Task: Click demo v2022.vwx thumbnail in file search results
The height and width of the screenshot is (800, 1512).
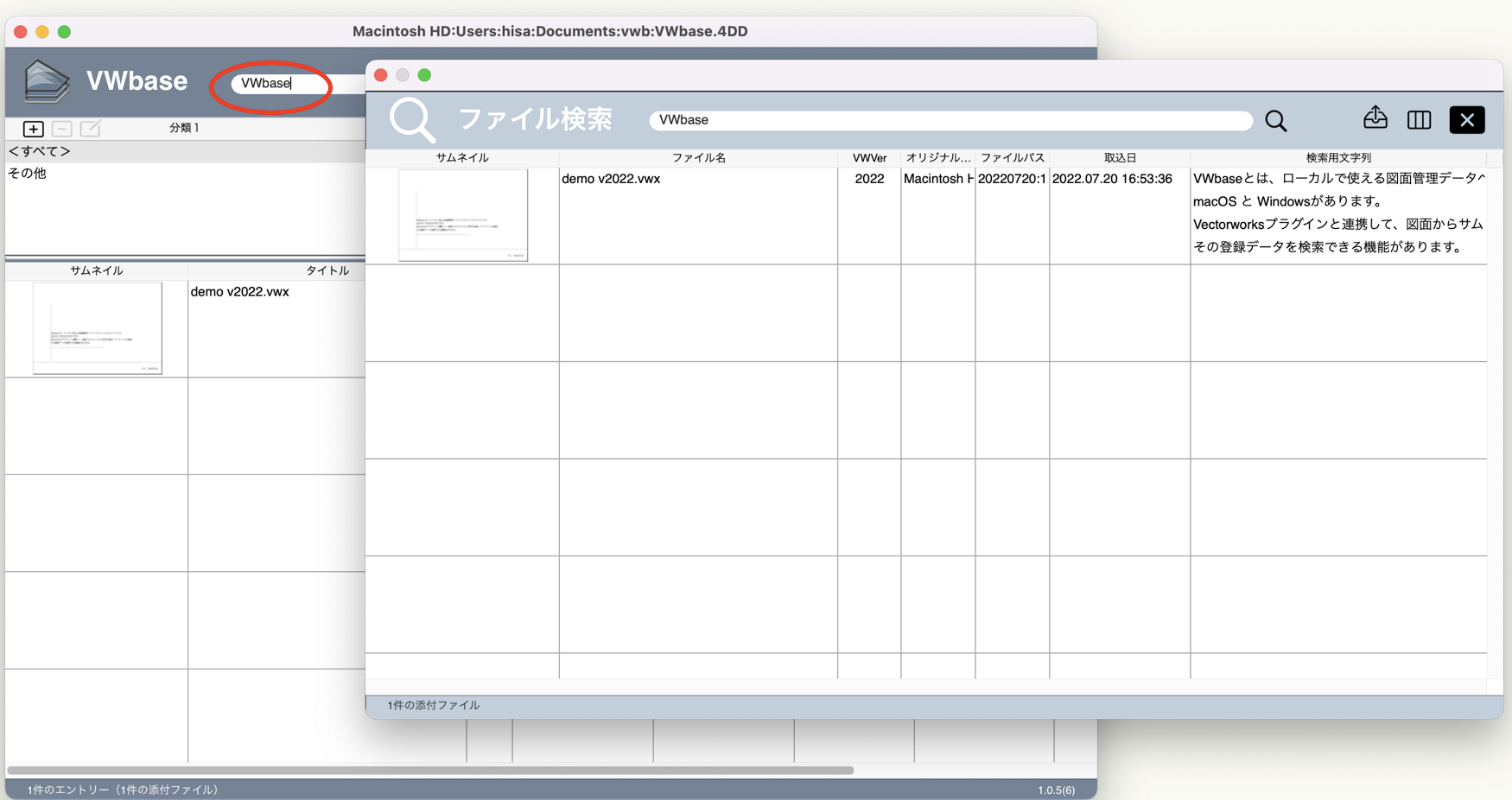Action: pos(463,215)
